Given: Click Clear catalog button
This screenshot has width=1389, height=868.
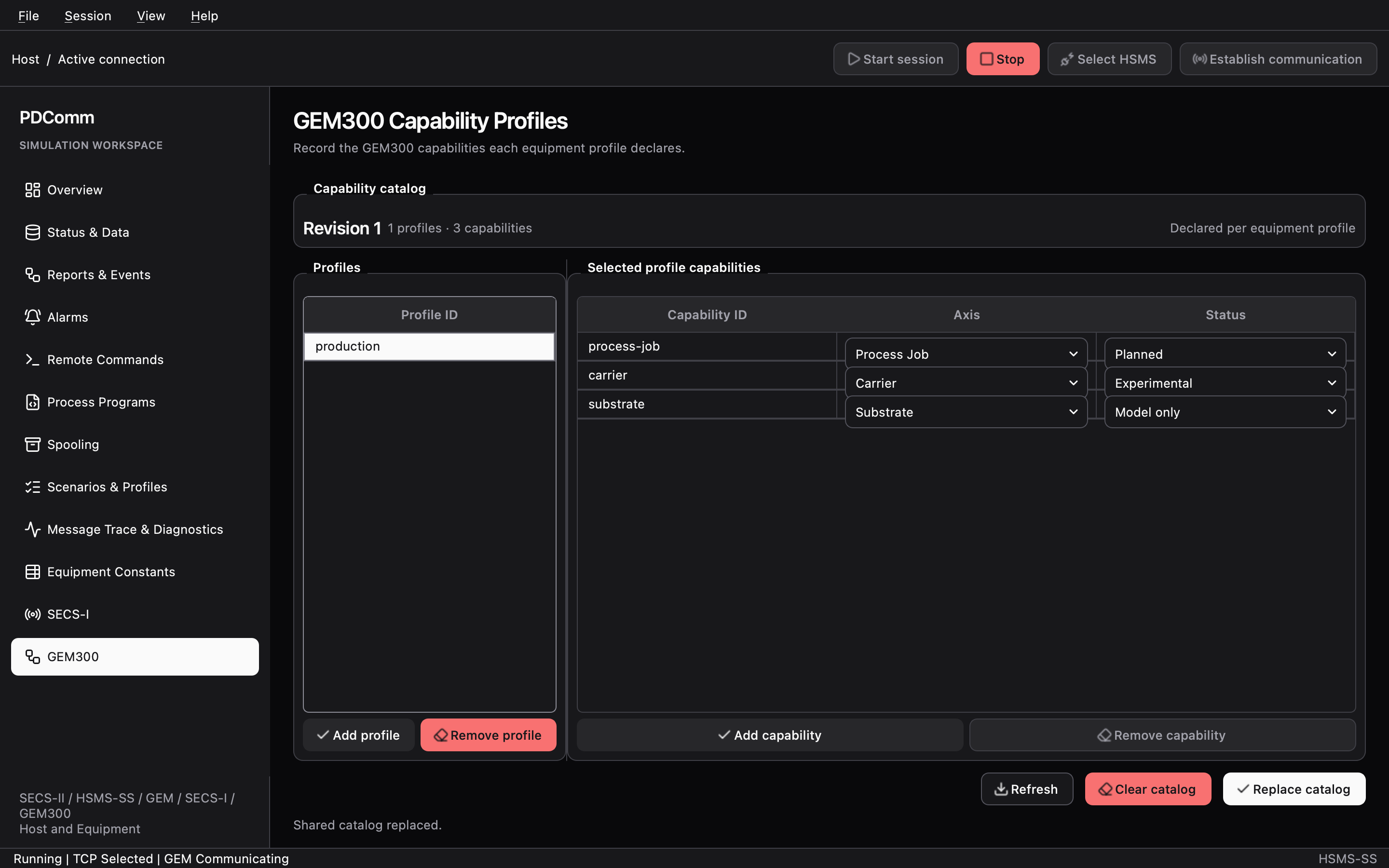Looking at the screenshot, I should click(1148, 789).
